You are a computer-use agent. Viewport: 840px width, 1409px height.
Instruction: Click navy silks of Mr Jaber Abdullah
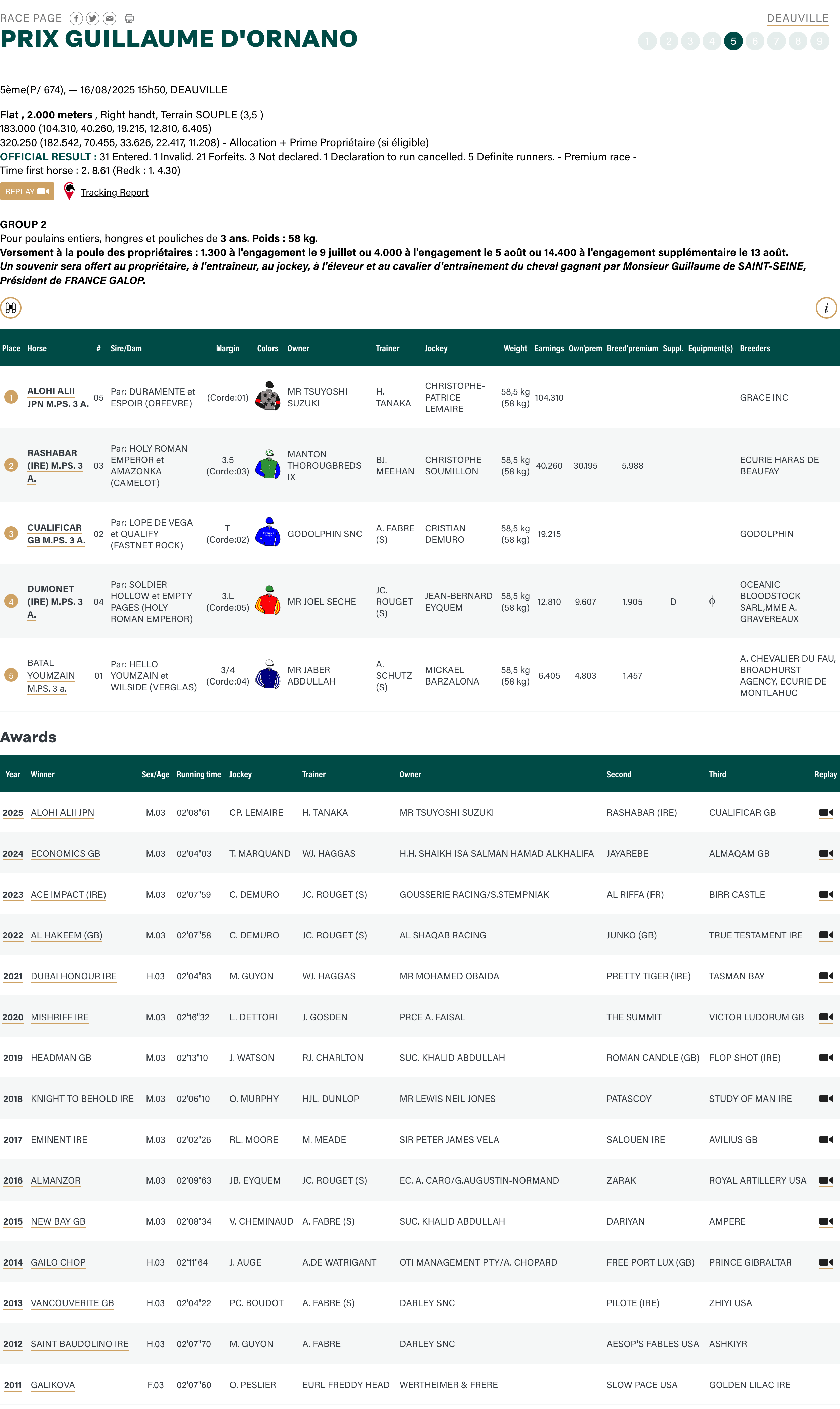268,674
